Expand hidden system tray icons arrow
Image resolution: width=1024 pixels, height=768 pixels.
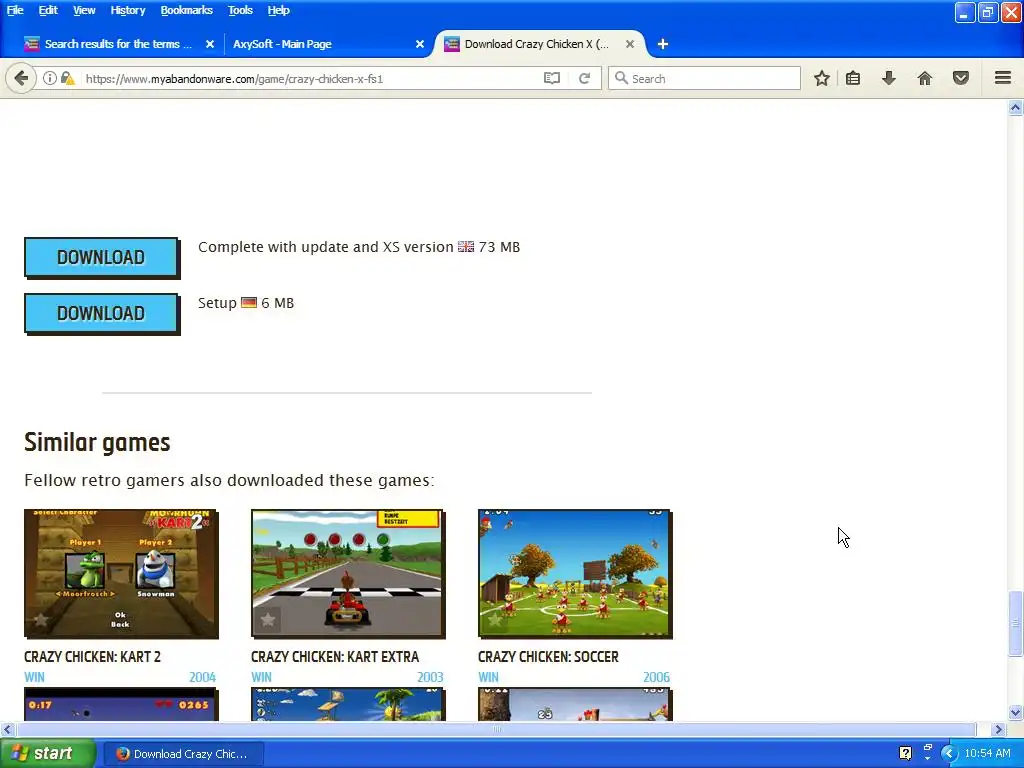[x=949, y=753]
